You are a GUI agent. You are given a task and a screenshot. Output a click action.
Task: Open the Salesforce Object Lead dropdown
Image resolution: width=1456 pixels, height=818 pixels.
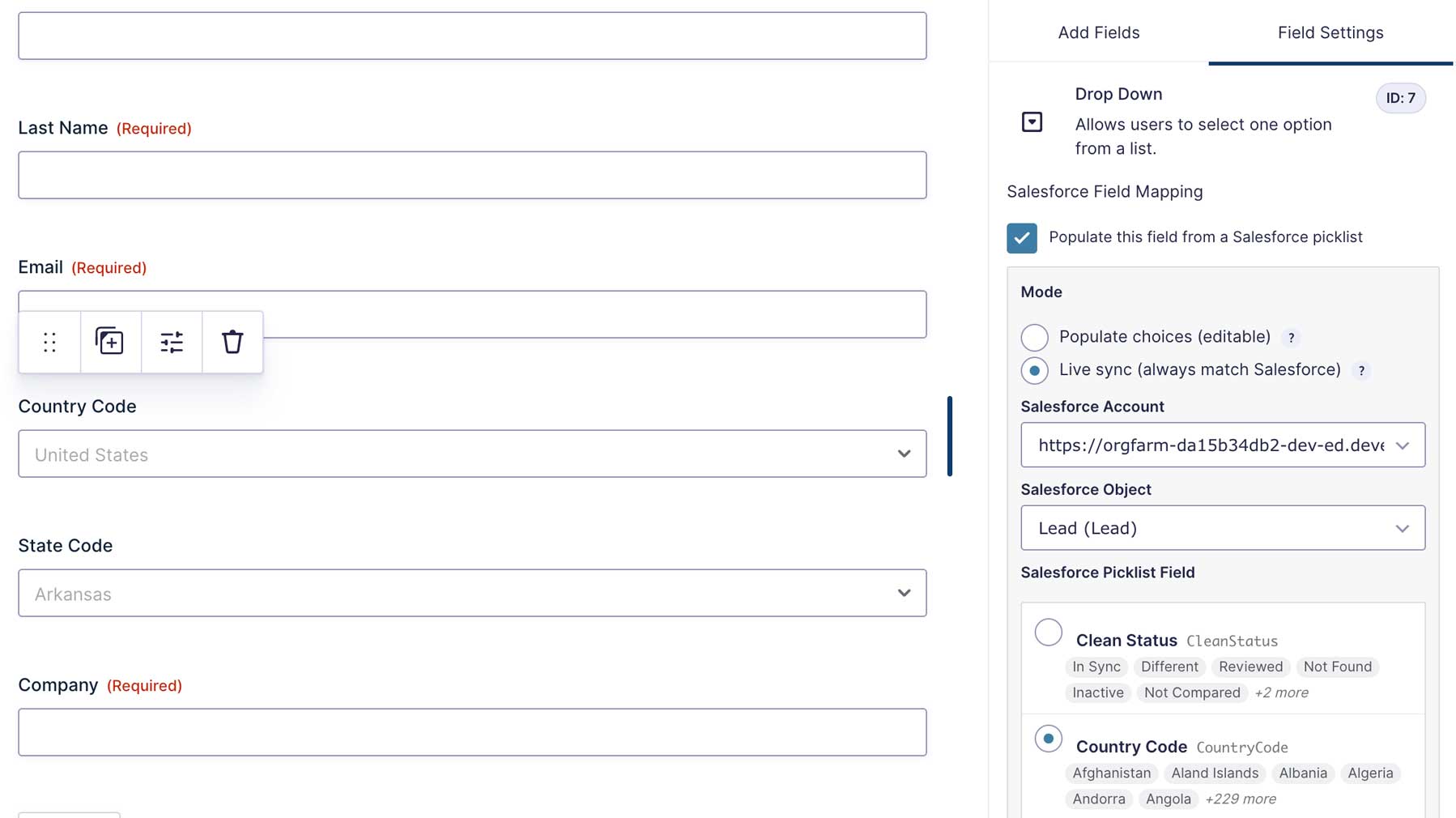(1222, 528)
